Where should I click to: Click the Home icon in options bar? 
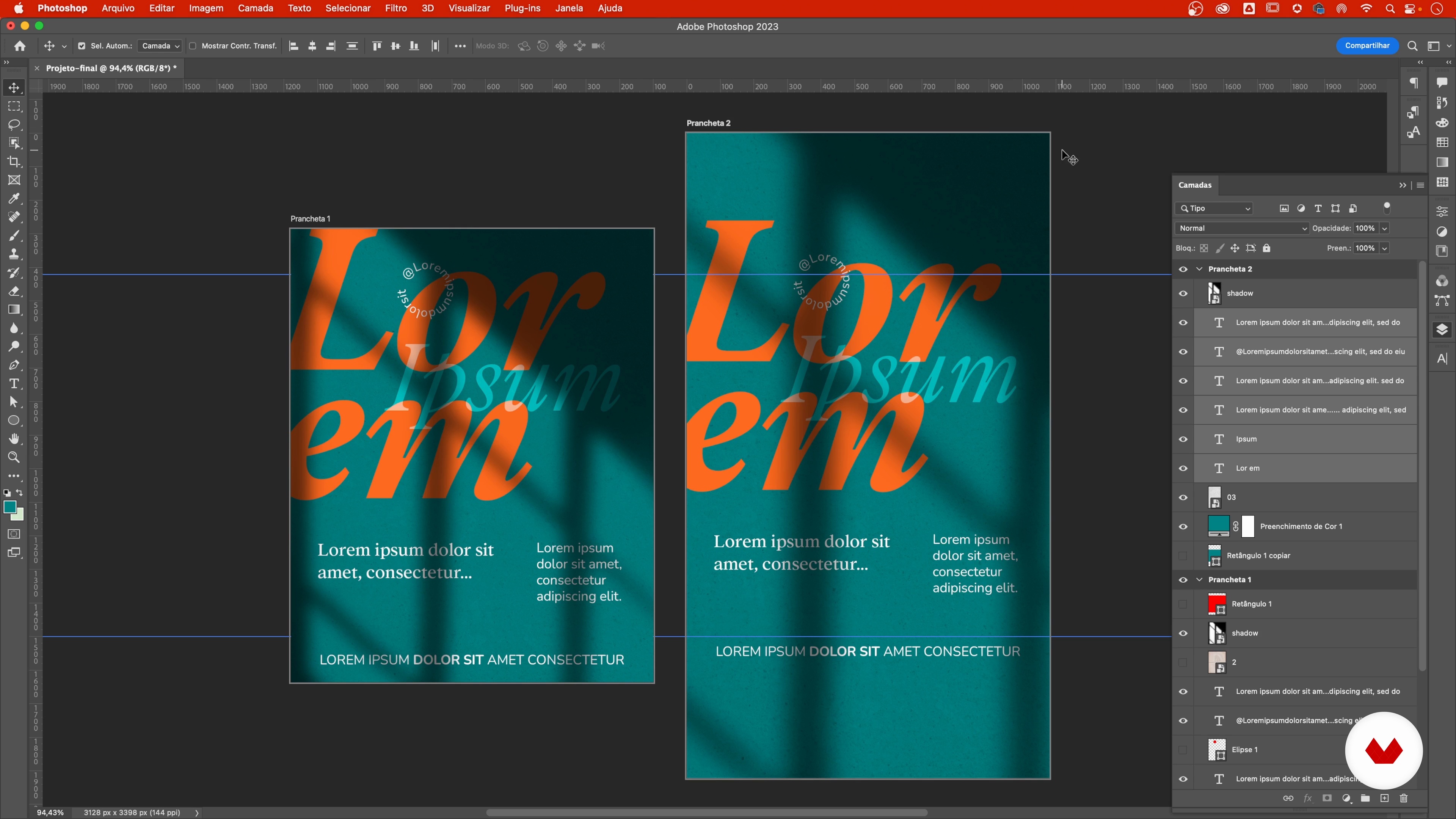point(20,46)
